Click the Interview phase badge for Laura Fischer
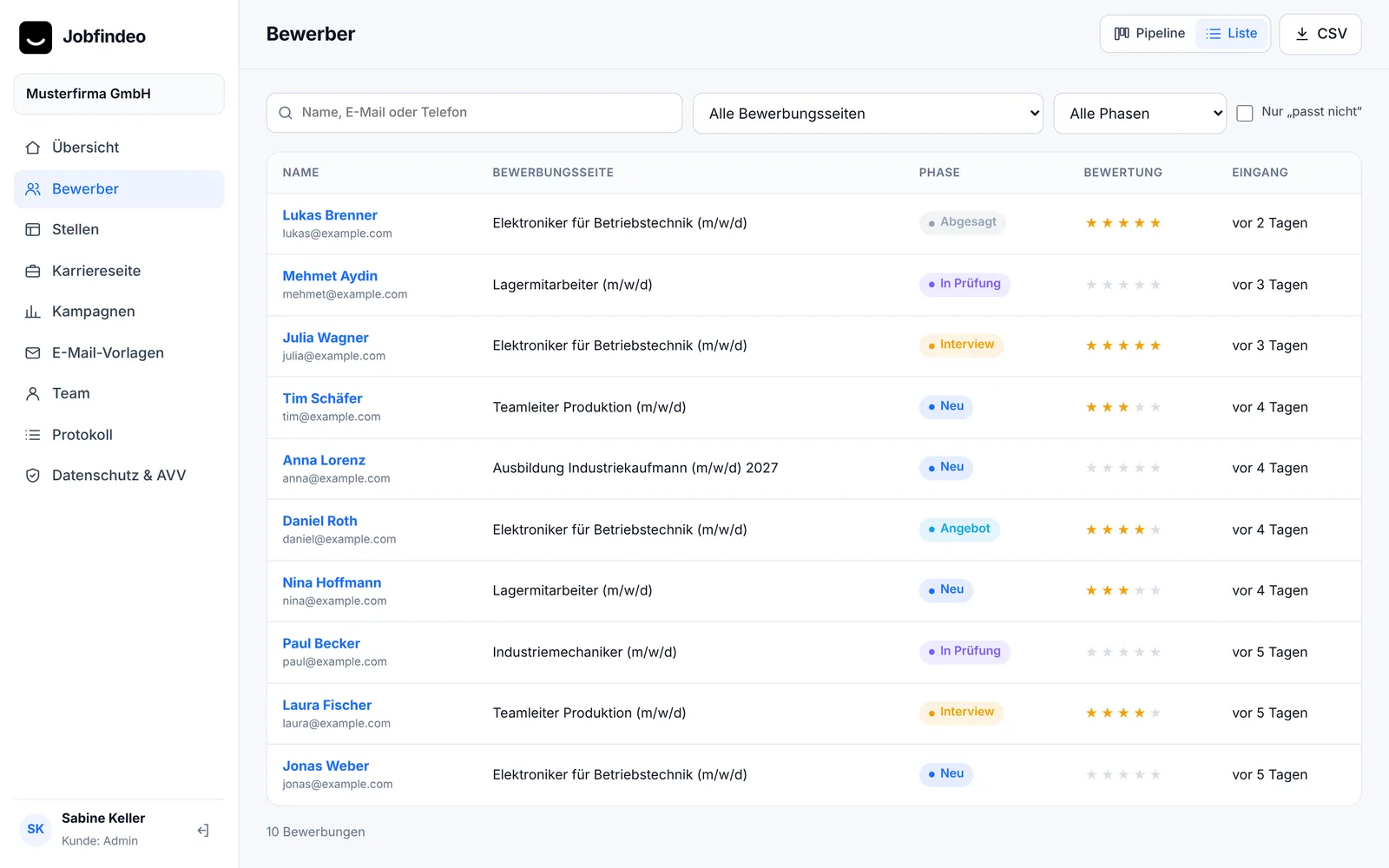The width and height of the screenshot is (1389, 868). 961,713
